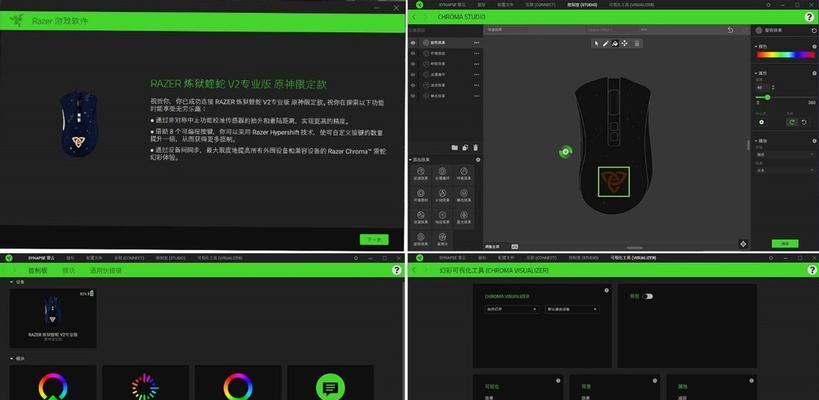819x400 pixels.
Task: Go back in the Chroma Visualizer window
Action: click(414, 270)
